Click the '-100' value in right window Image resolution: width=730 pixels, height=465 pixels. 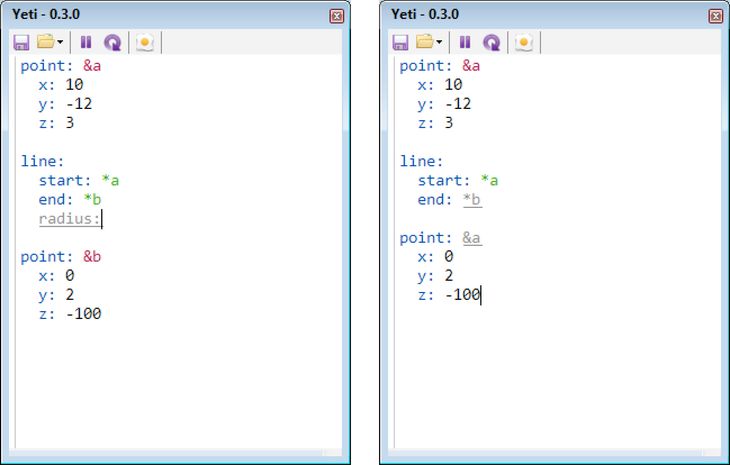pos(463,295)
